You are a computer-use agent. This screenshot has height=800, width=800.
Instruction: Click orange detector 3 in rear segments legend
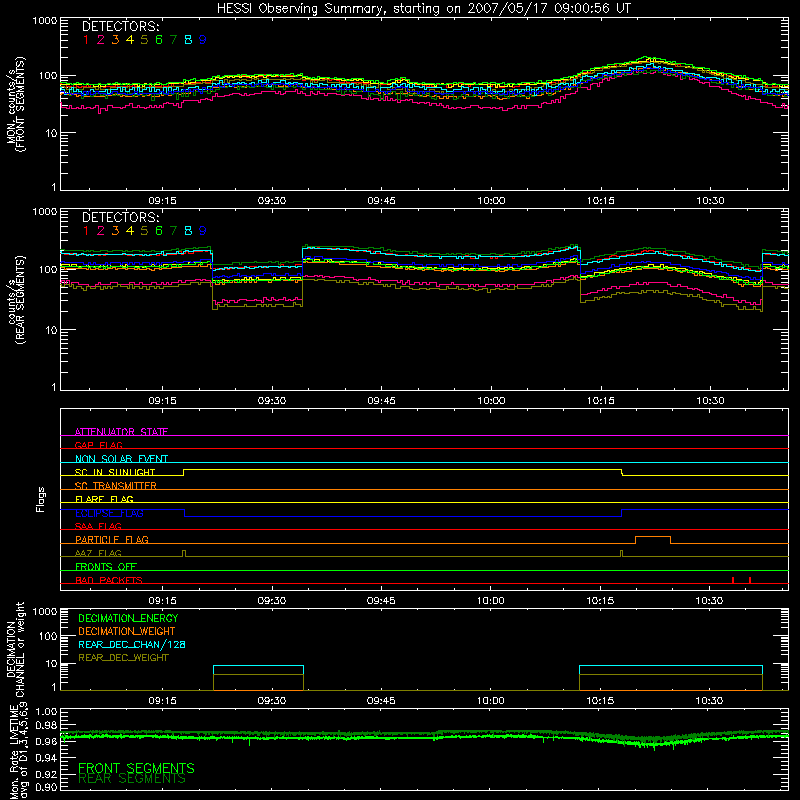point(115,231)
